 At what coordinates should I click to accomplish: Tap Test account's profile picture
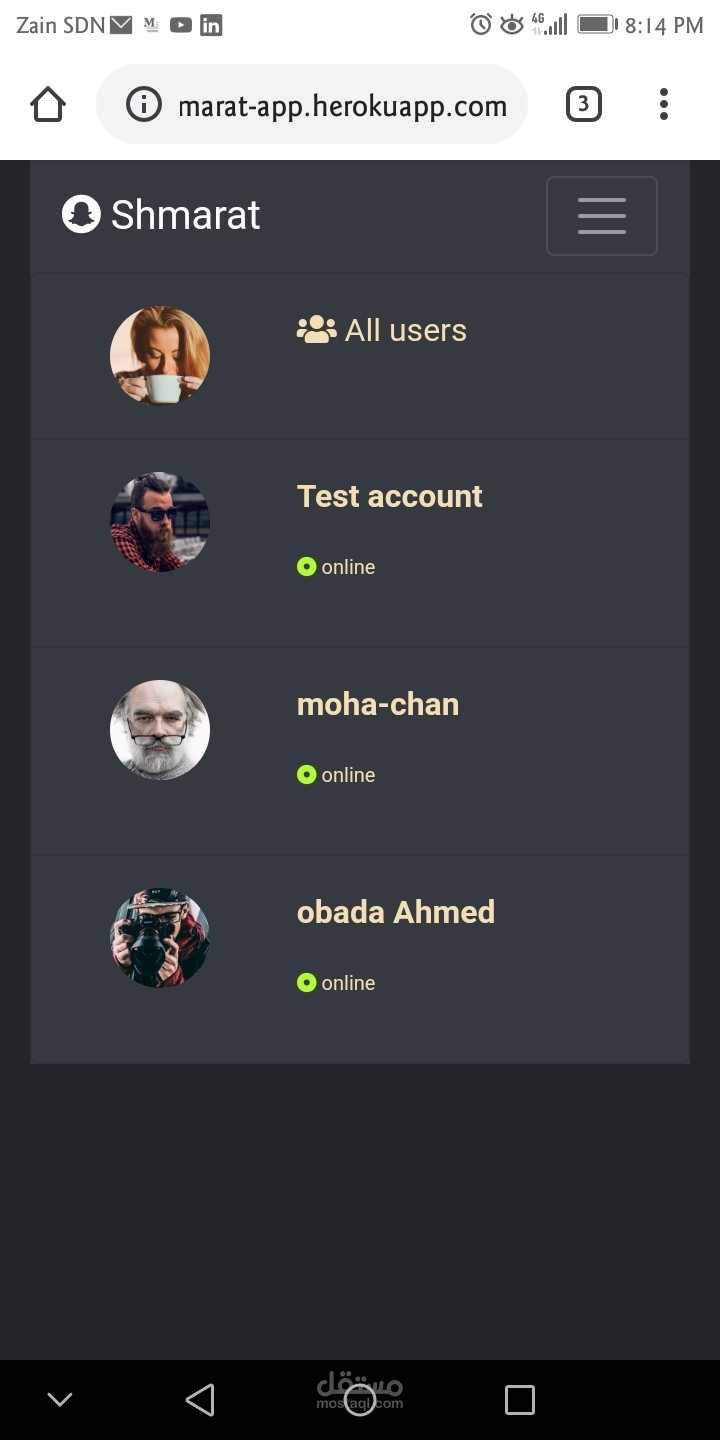(160, 522)
